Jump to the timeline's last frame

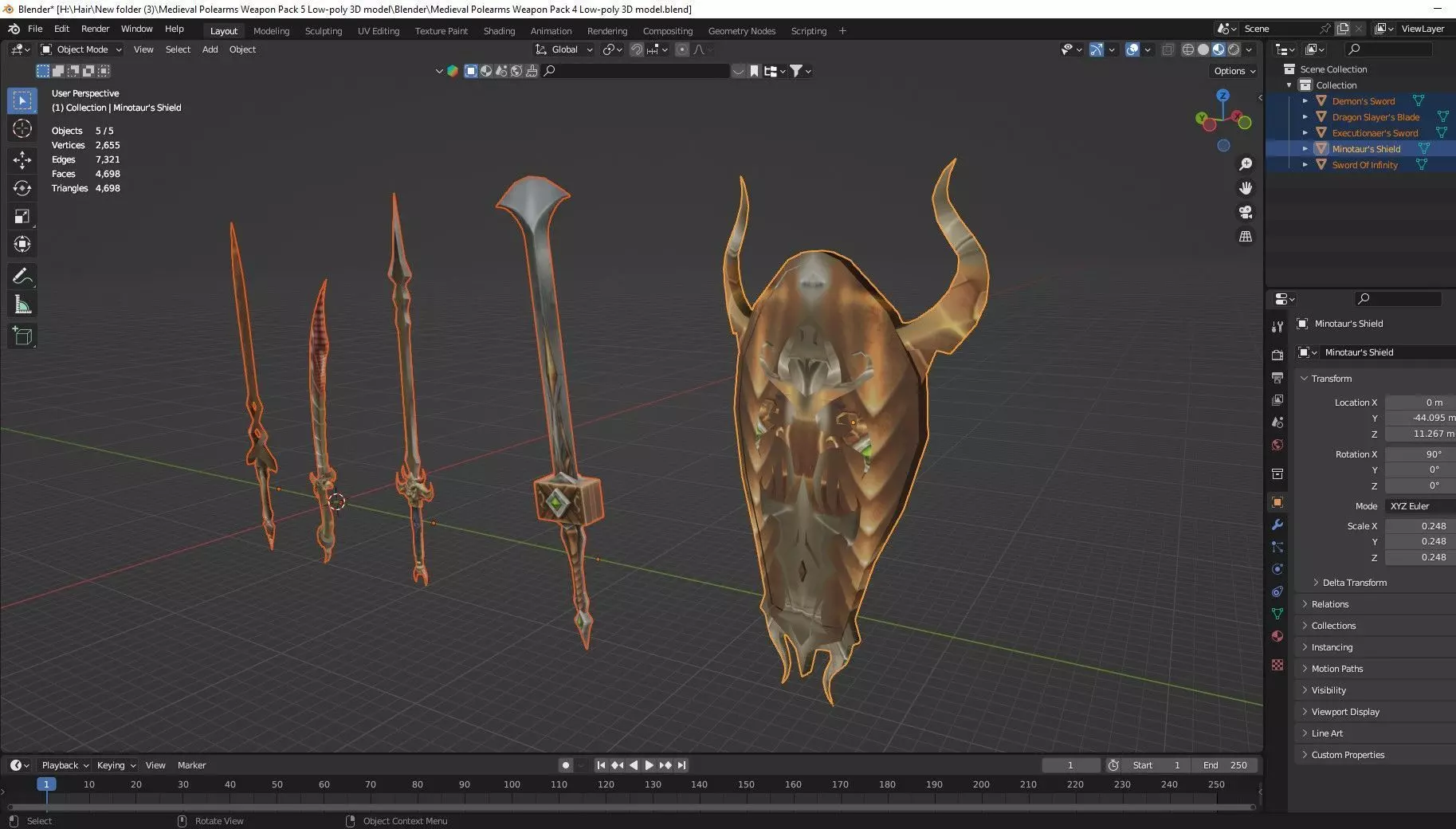pyautogui.click(x=681, y=765)
